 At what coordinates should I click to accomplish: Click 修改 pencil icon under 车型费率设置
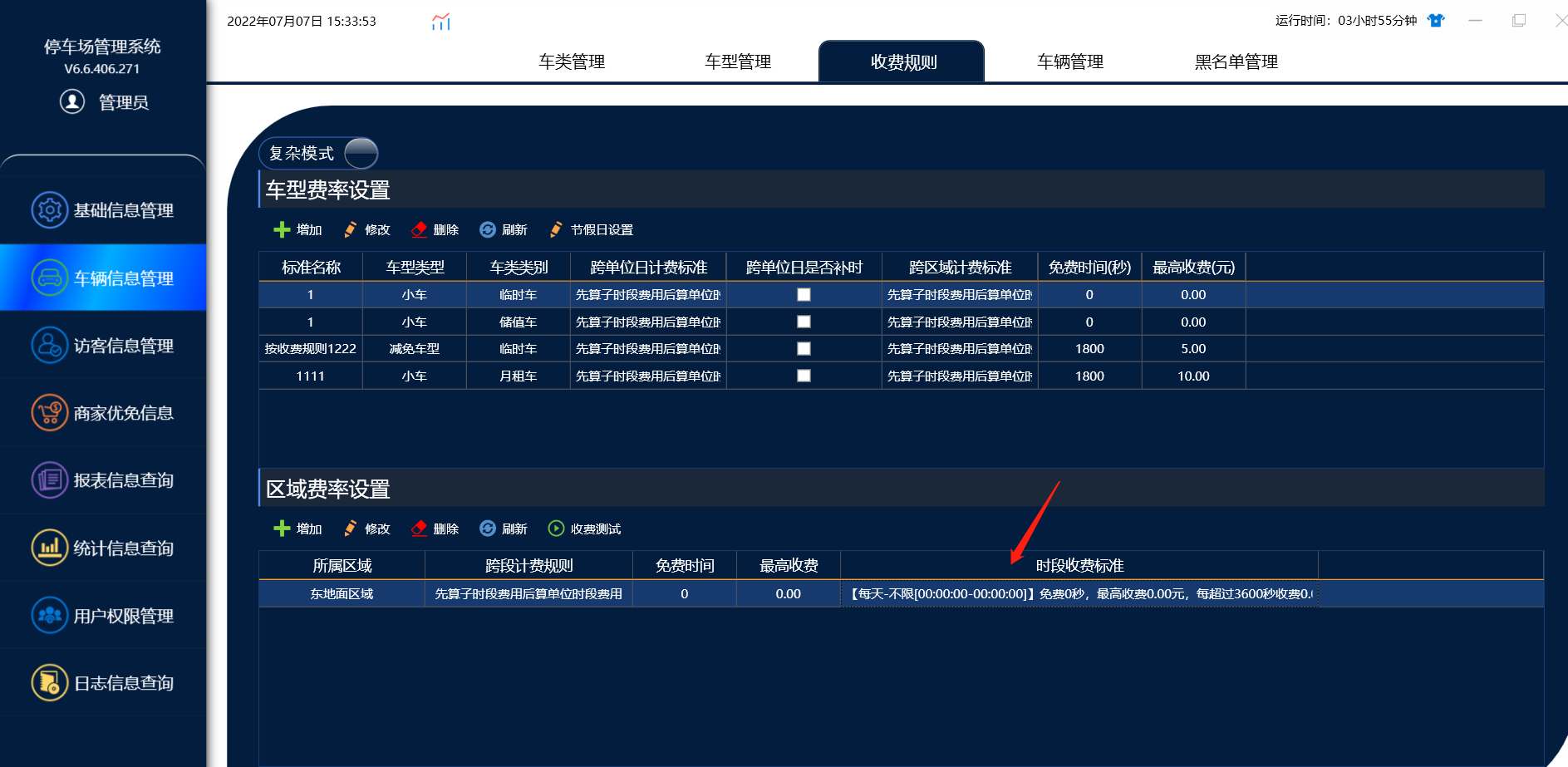tap(351, 229)
